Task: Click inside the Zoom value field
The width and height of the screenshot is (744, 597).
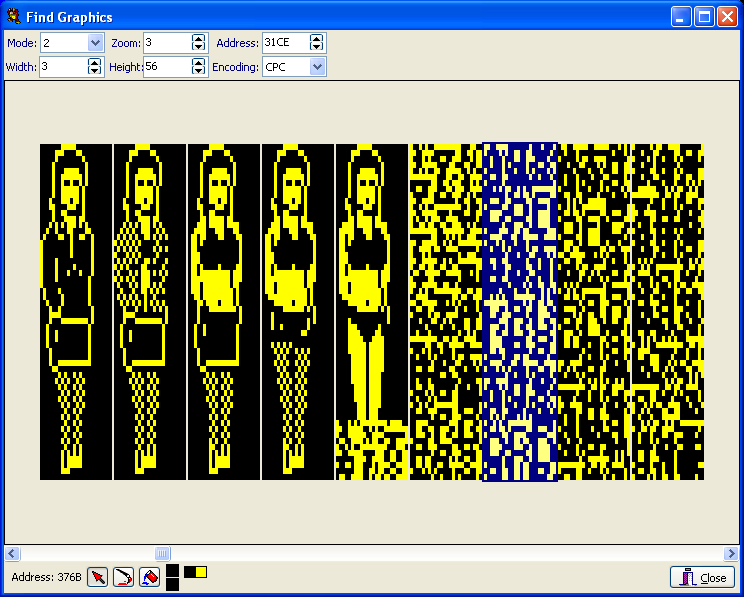Action: tap(165, 43)
